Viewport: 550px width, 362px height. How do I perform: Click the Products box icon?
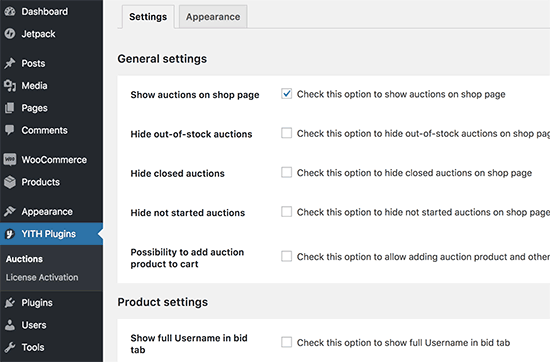tap(10, 182)
